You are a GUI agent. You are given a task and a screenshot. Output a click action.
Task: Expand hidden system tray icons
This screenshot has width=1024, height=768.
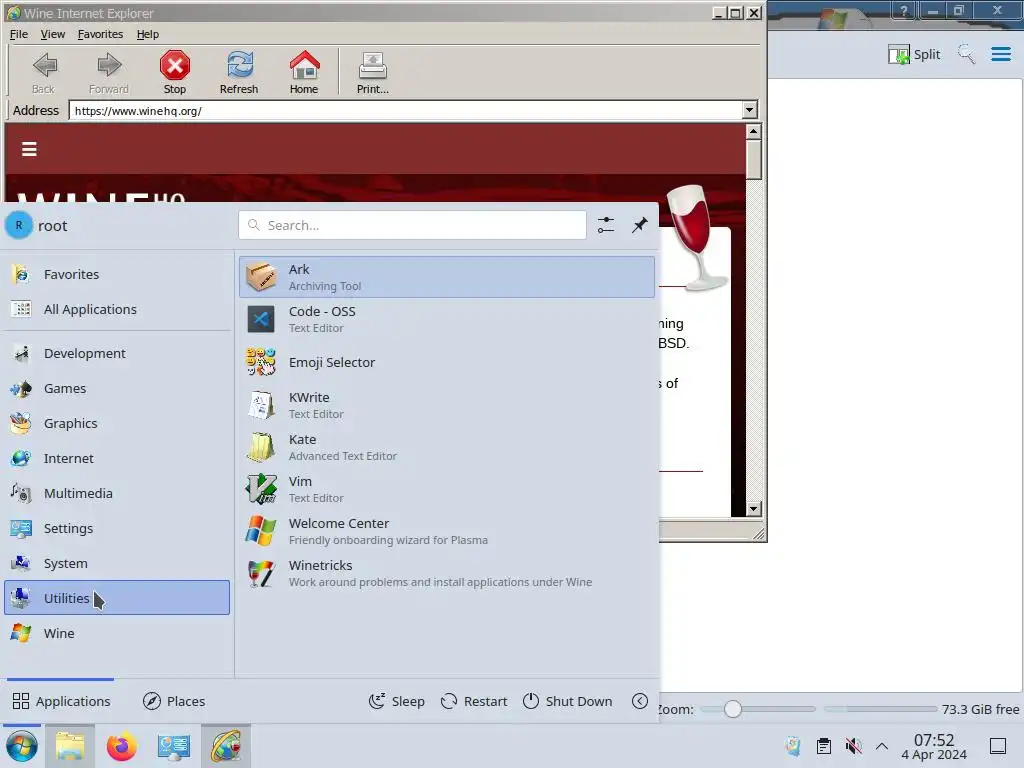[882, 746]
